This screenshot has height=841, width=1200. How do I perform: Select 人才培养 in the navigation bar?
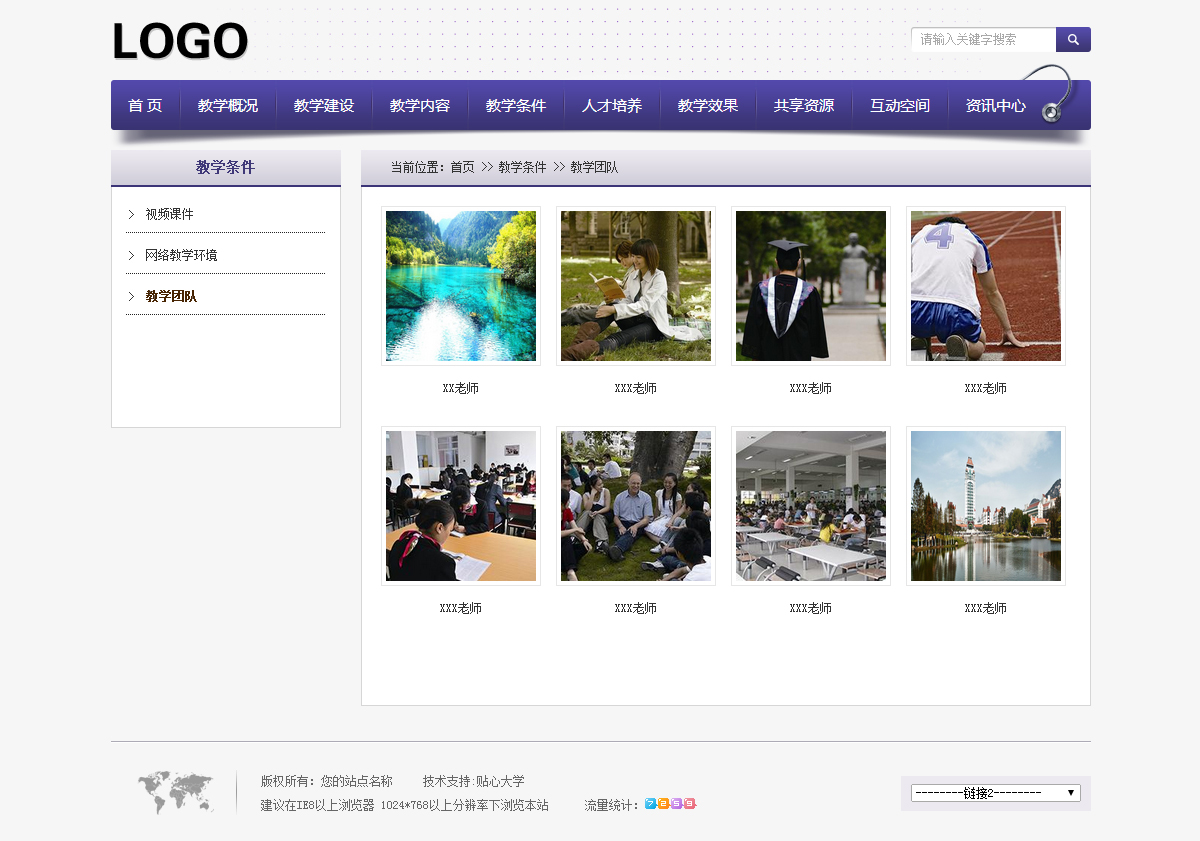point(612,106)
